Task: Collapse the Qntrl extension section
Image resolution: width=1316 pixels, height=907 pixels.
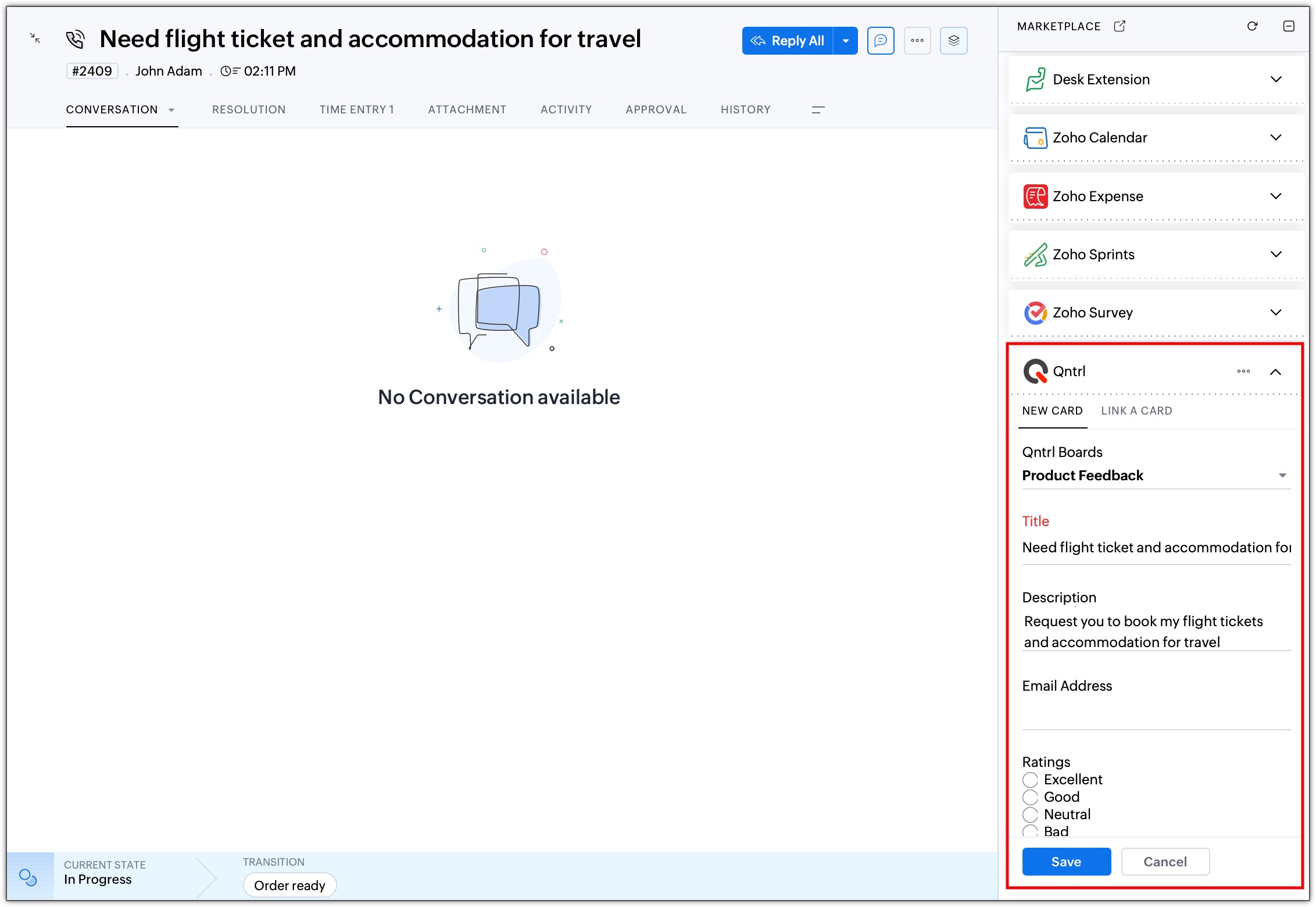Action: (1275, 372)
